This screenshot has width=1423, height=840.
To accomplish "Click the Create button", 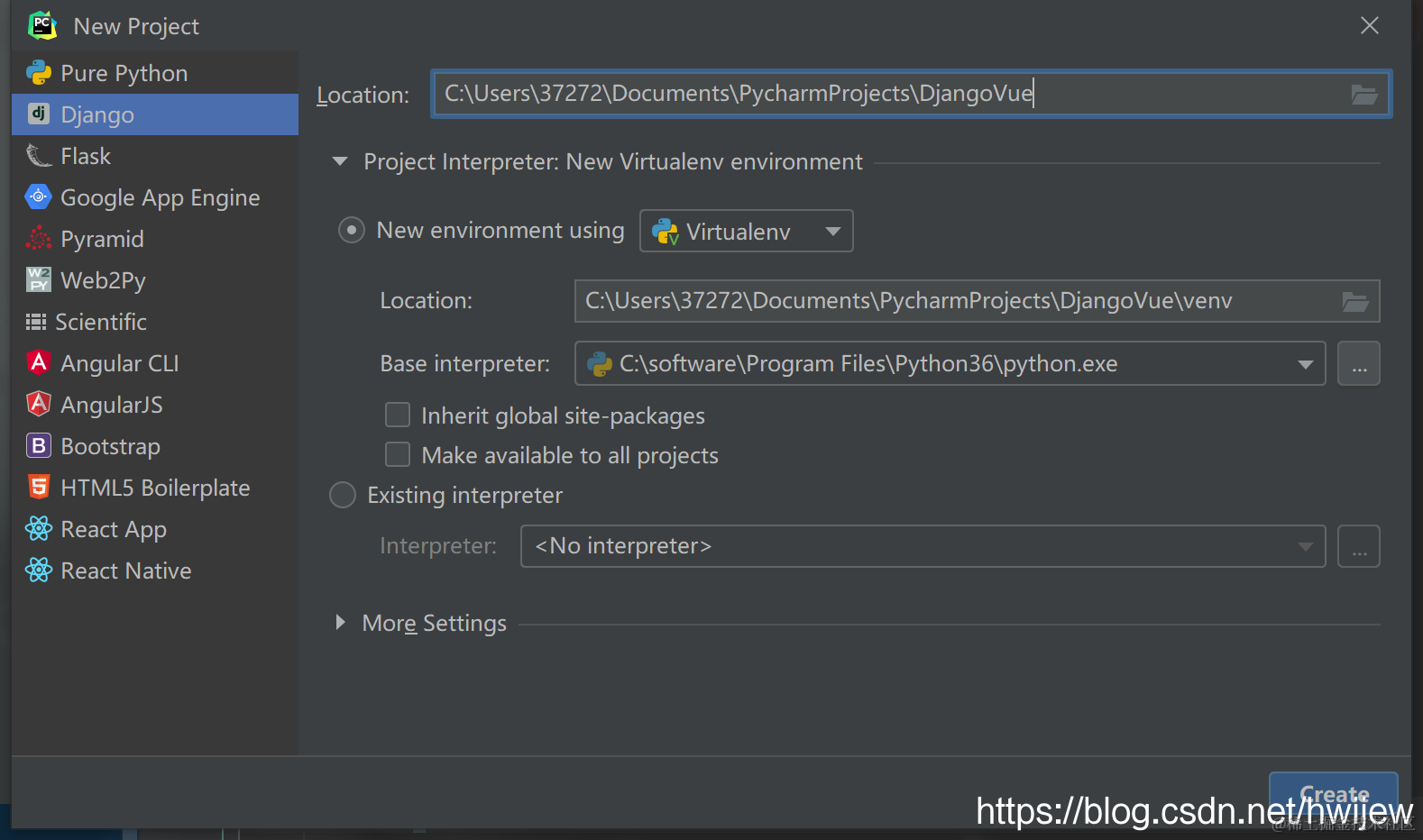I will [x=1334, y=795].
